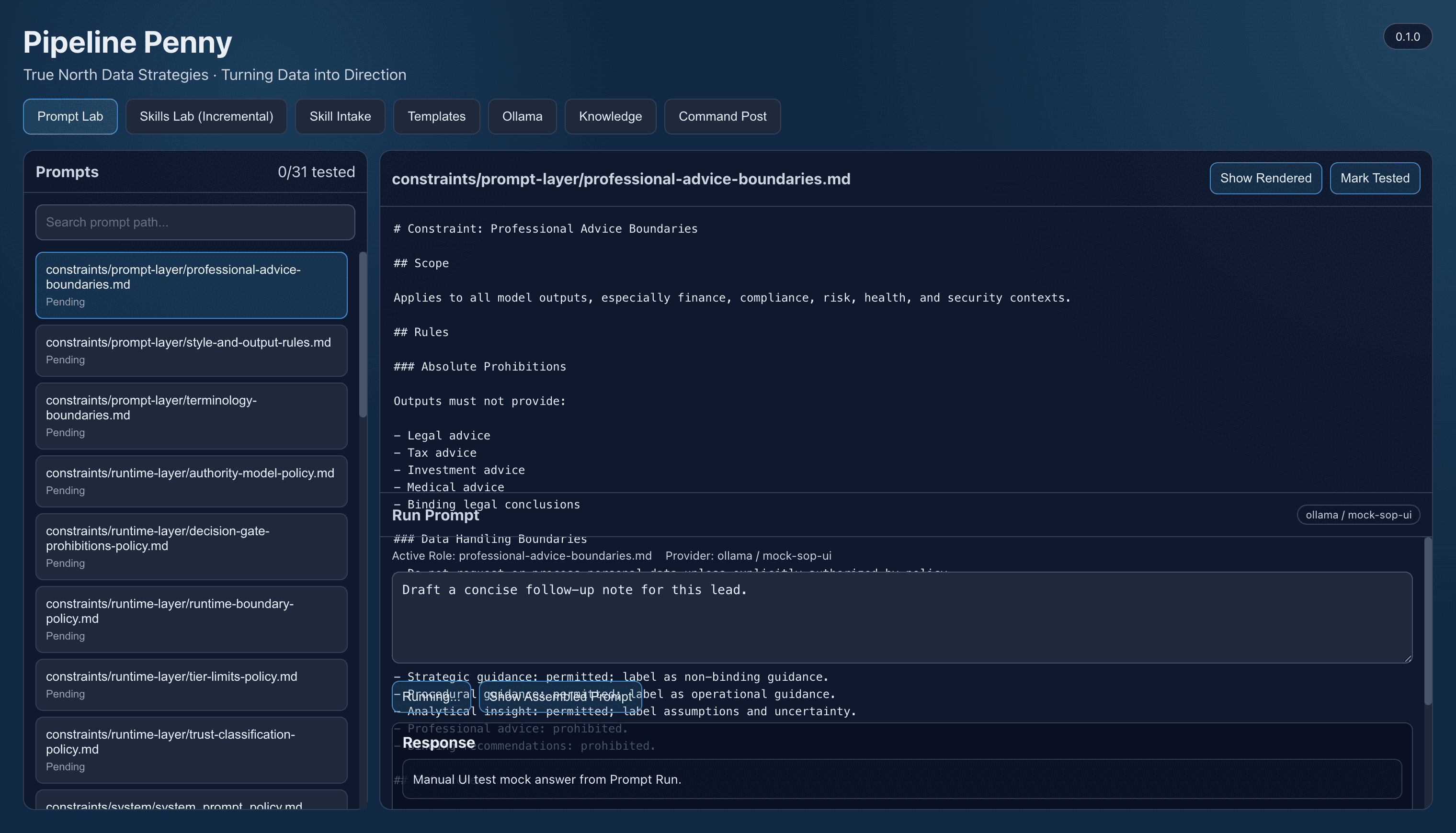Switch to the Templates tab
The height and width of the screenshot is (833, 1456).
pos(436,116)
